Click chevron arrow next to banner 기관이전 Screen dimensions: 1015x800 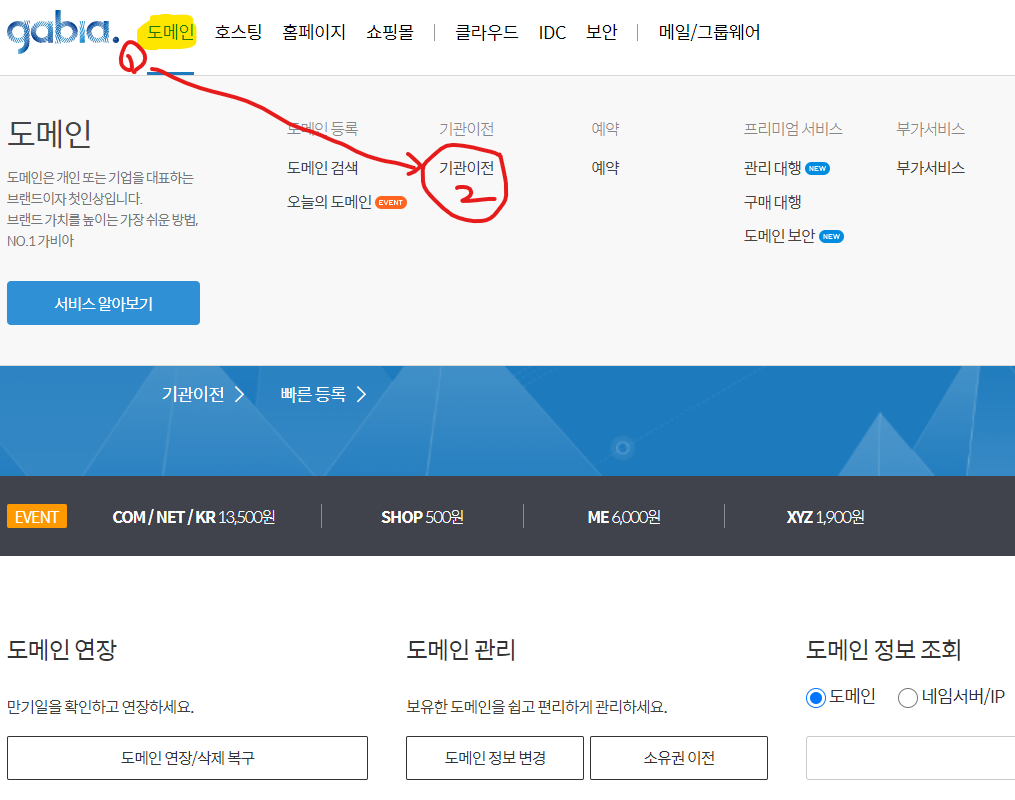[x=239, y=394]
